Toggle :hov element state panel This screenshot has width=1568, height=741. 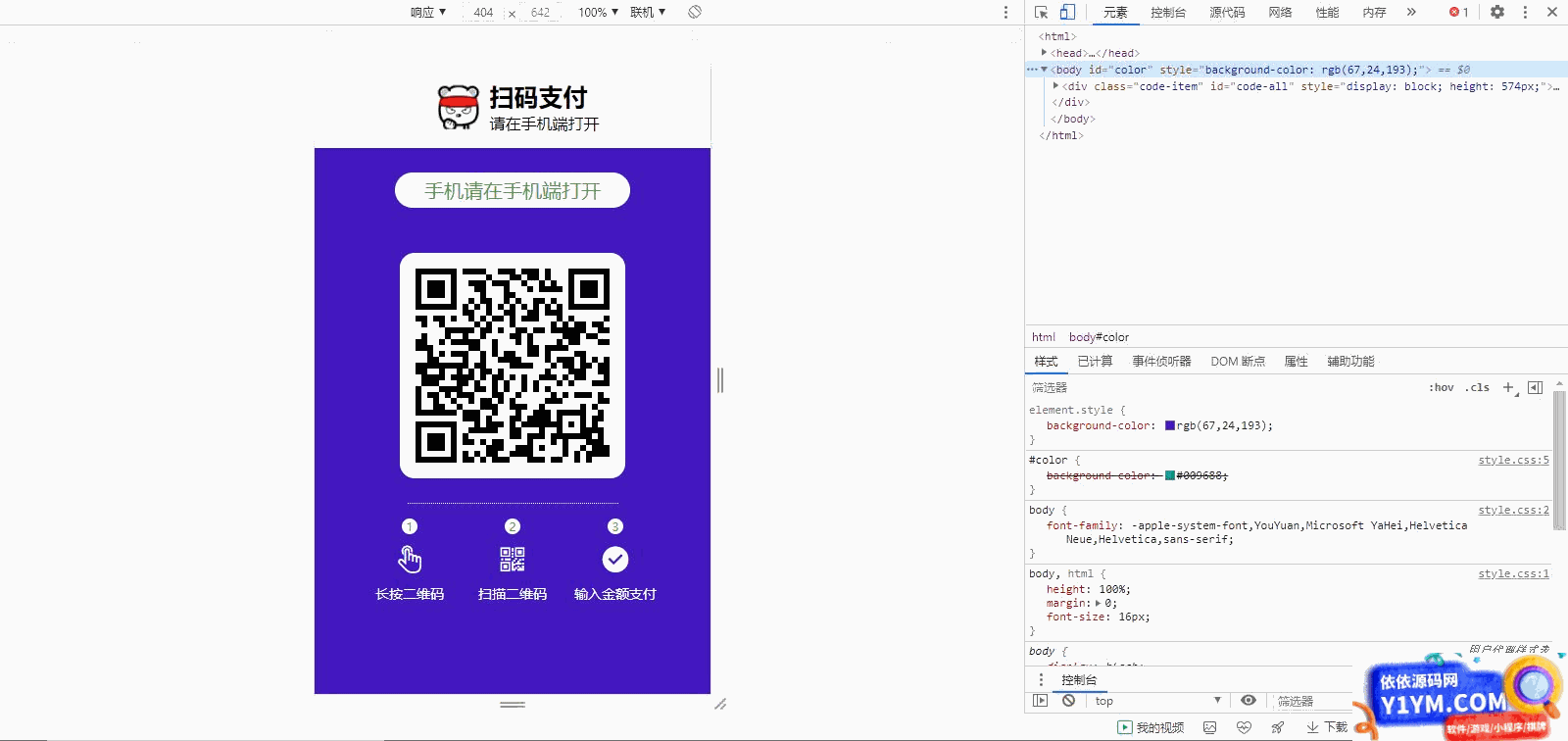pos(1442,387)
